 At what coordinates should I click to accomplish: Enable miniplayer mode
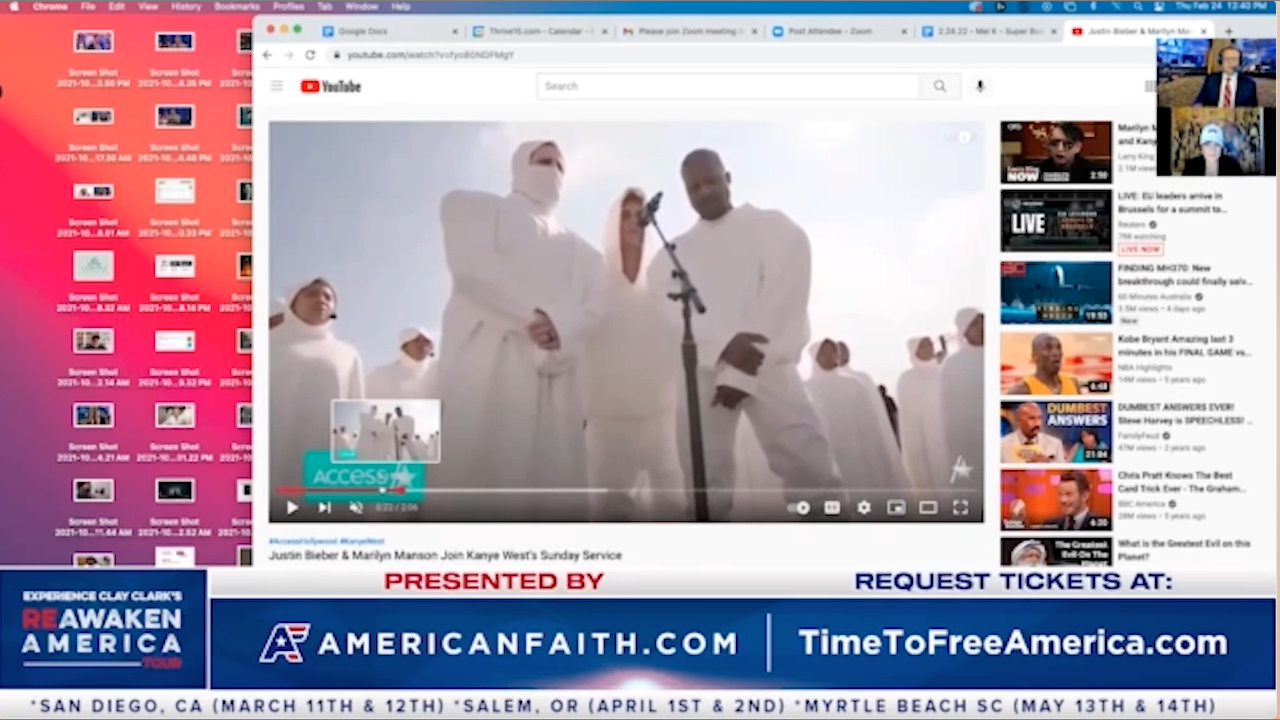(x=896, y=508)
